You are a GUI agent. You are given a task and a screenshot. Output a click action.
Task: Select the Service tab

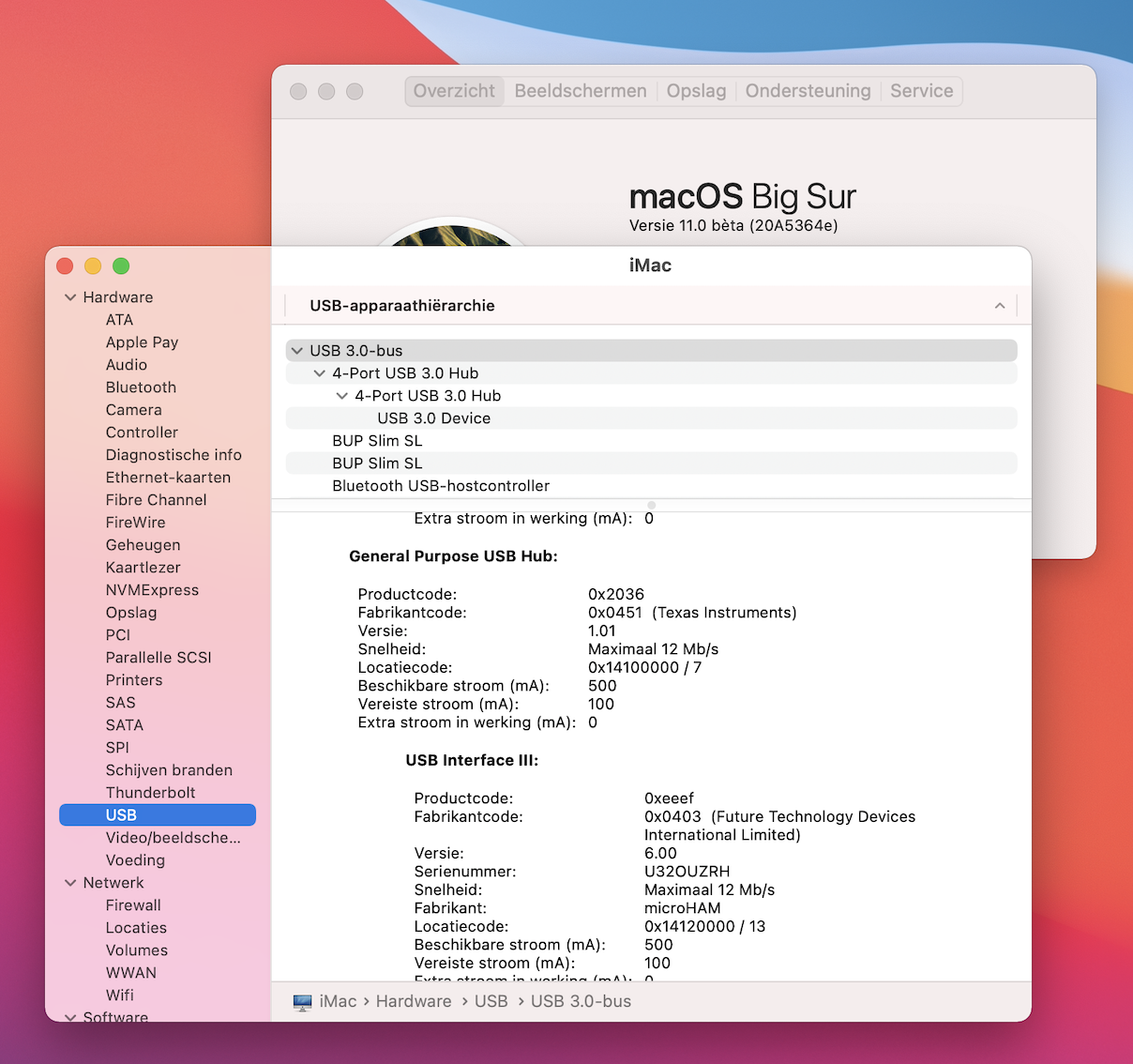[921, 91]
